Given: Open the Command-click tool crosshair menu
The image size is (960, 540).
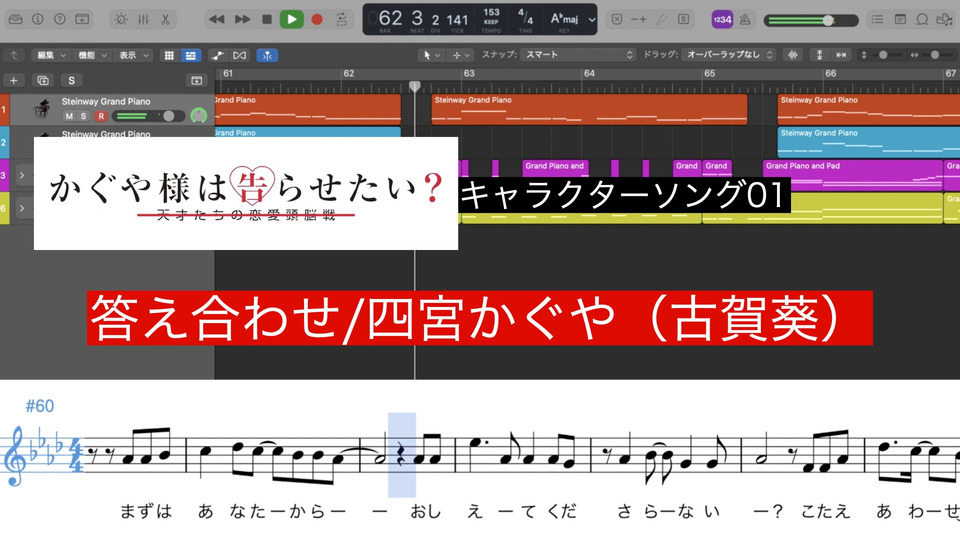Looking at the screenshot, I should click(x=461, y=55).
